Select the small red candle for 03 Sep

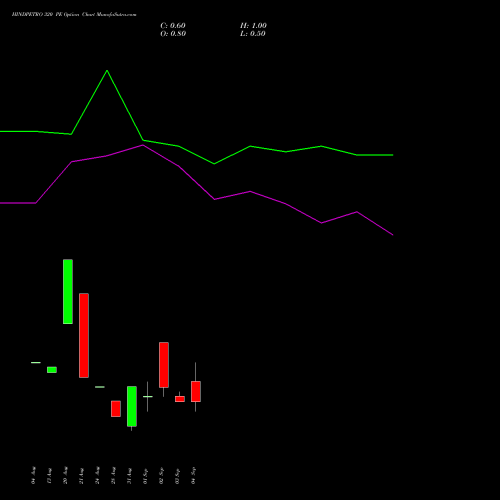(180, 399)
